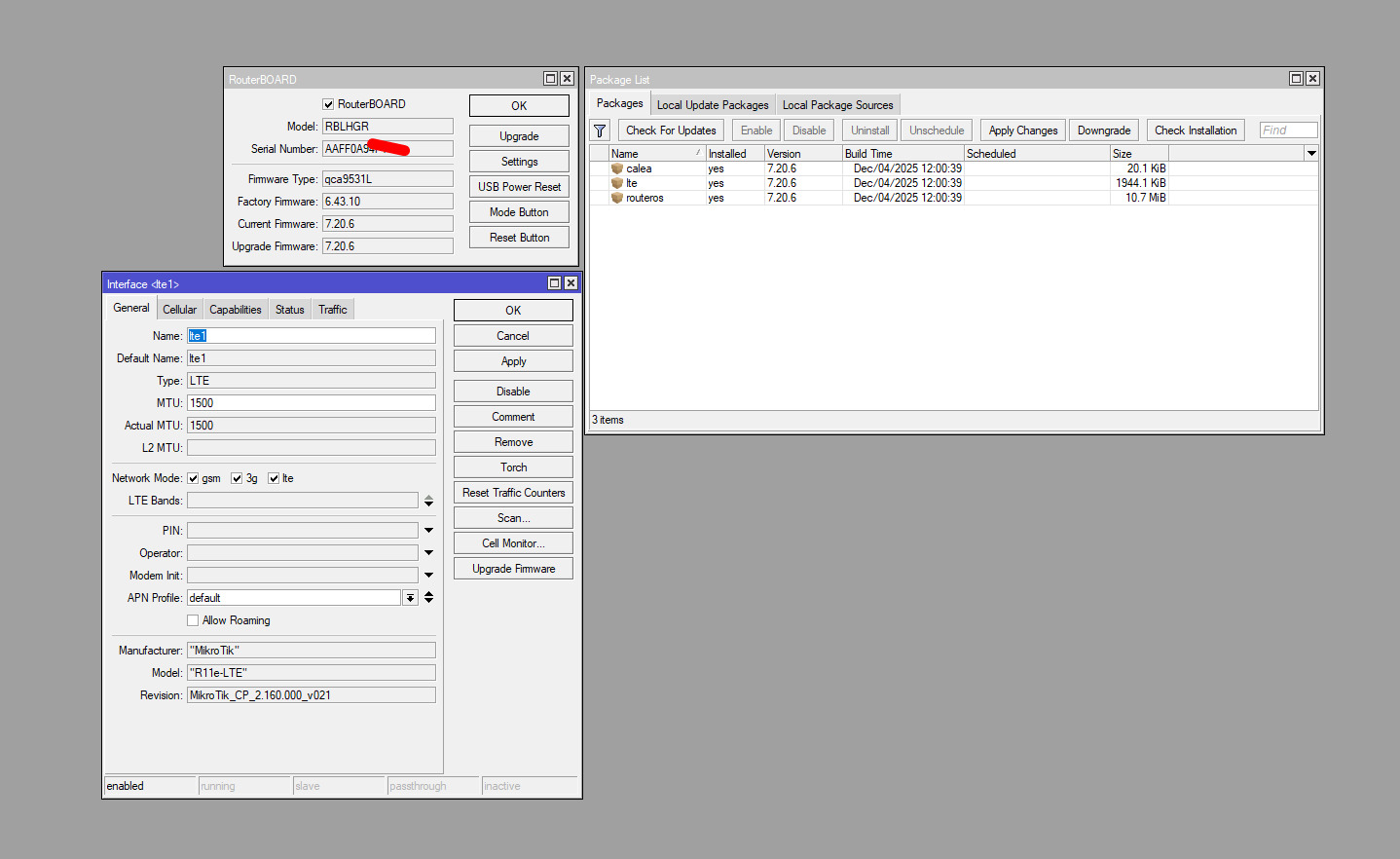Expand the LTE Bands up/down arrows
The width and height of the screenshot is (1400, 859).
point(428,501)
